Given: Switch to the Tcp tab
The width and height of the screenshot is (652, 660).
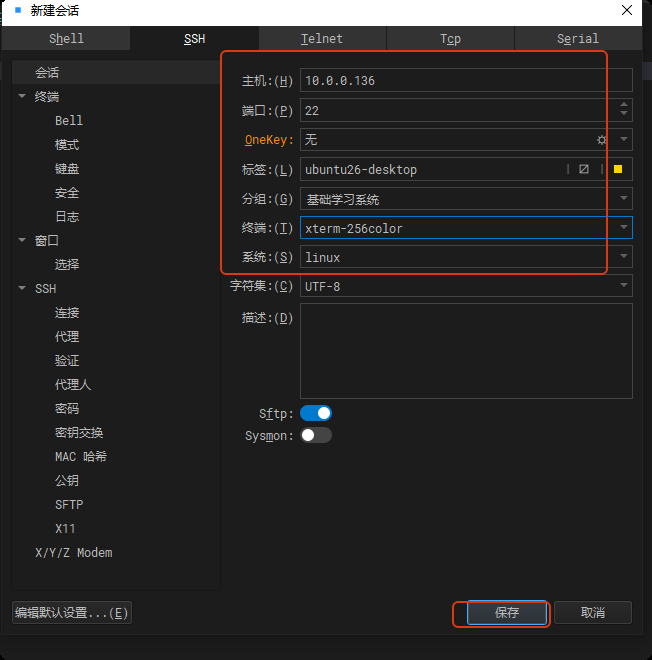Looking at the screenshot, I should [x=450, y=38].
